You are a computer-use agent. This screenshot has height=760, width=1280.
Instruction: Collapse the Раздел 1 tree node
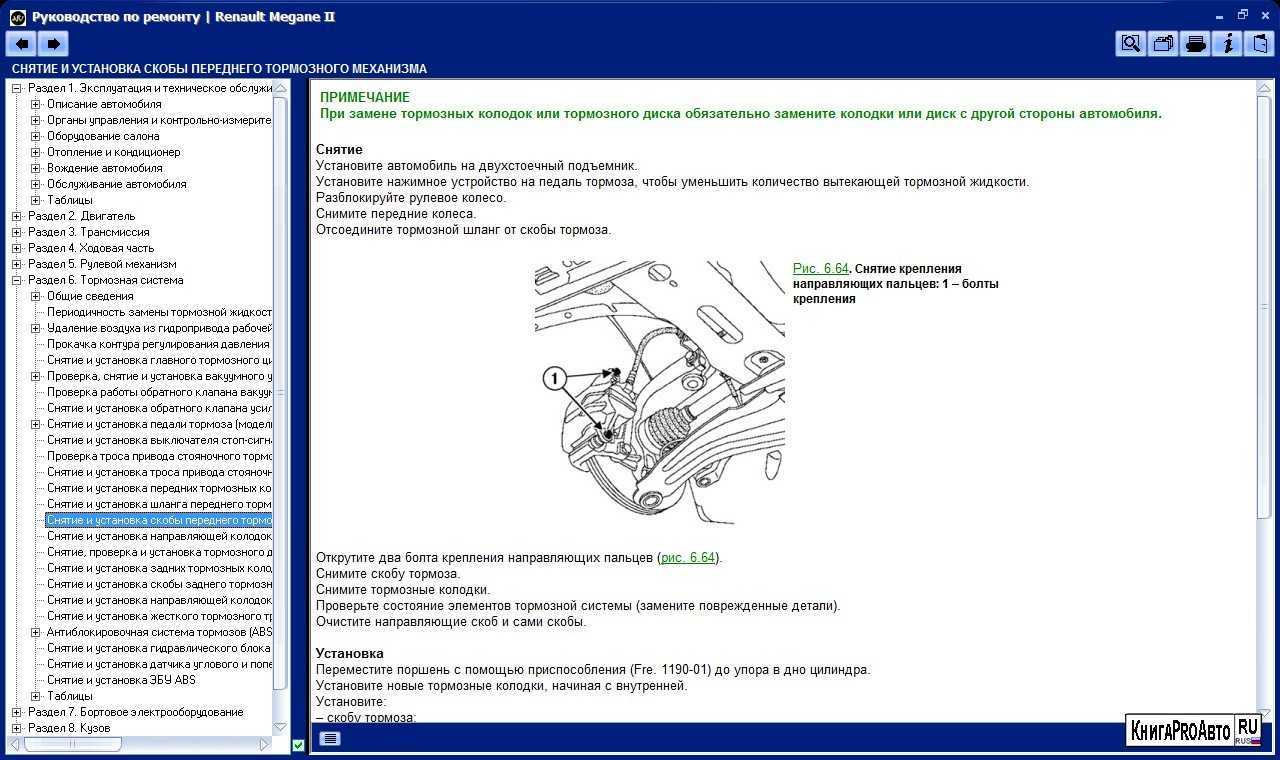(17, 88)
